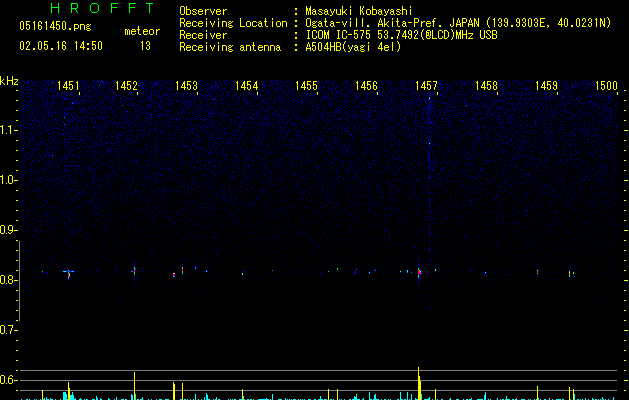Click the 1458 time marker
Screen dimensions: 629x400
[x=486, y=86]
